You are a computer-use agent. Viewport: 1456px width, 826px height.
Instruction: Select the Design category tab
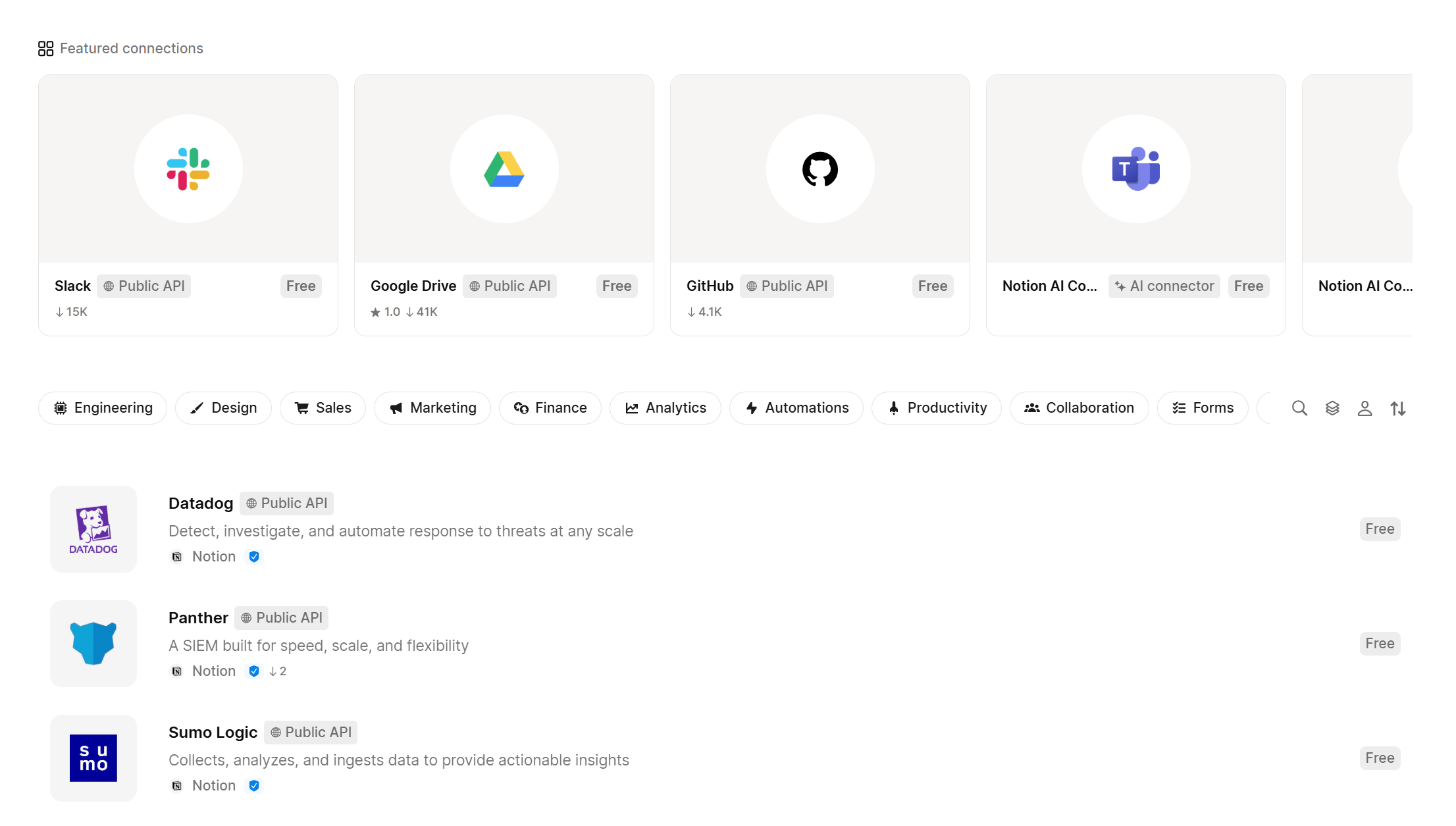(x=223, y=408)
